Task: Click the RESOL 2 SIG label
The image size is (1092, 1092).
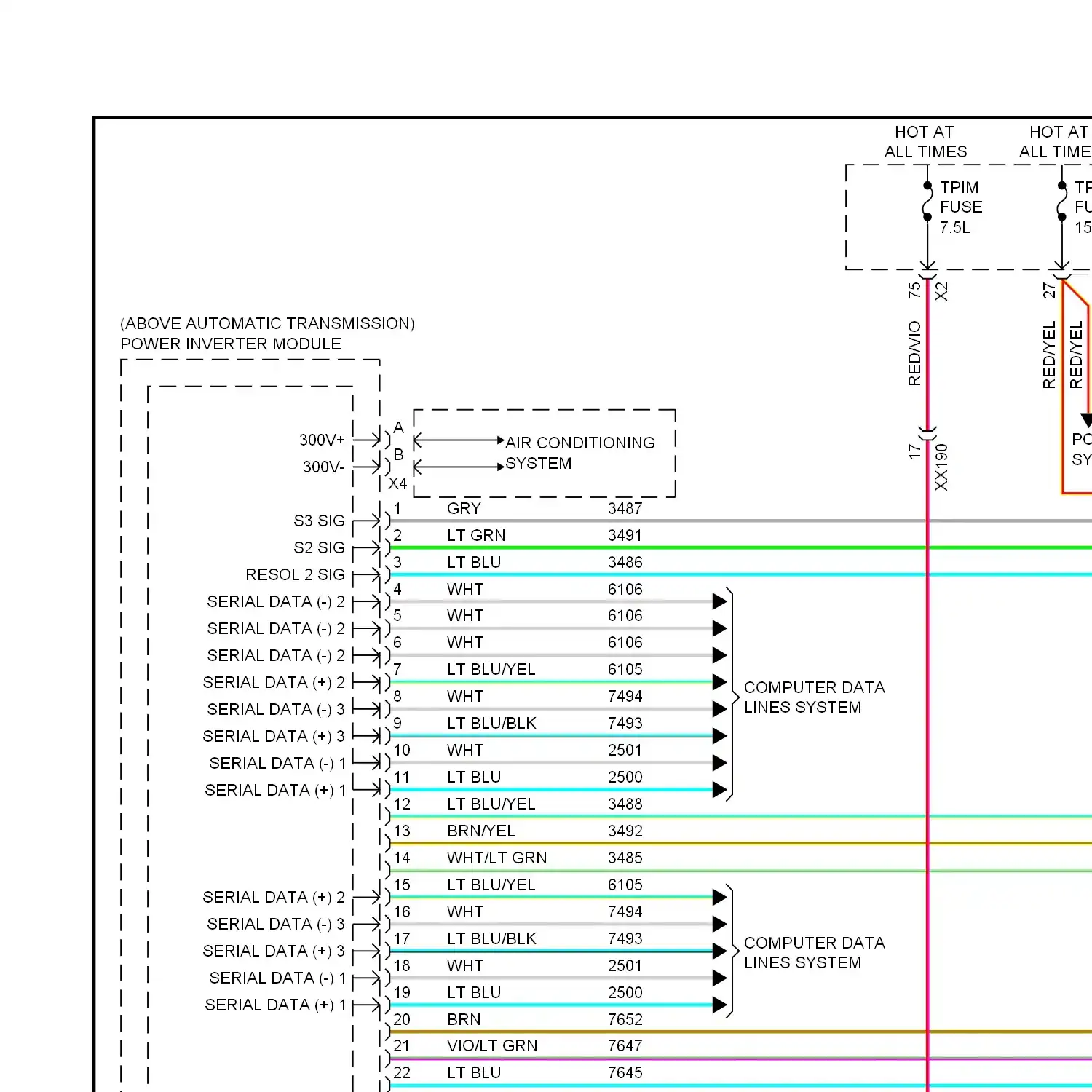Action: point(295,574)
